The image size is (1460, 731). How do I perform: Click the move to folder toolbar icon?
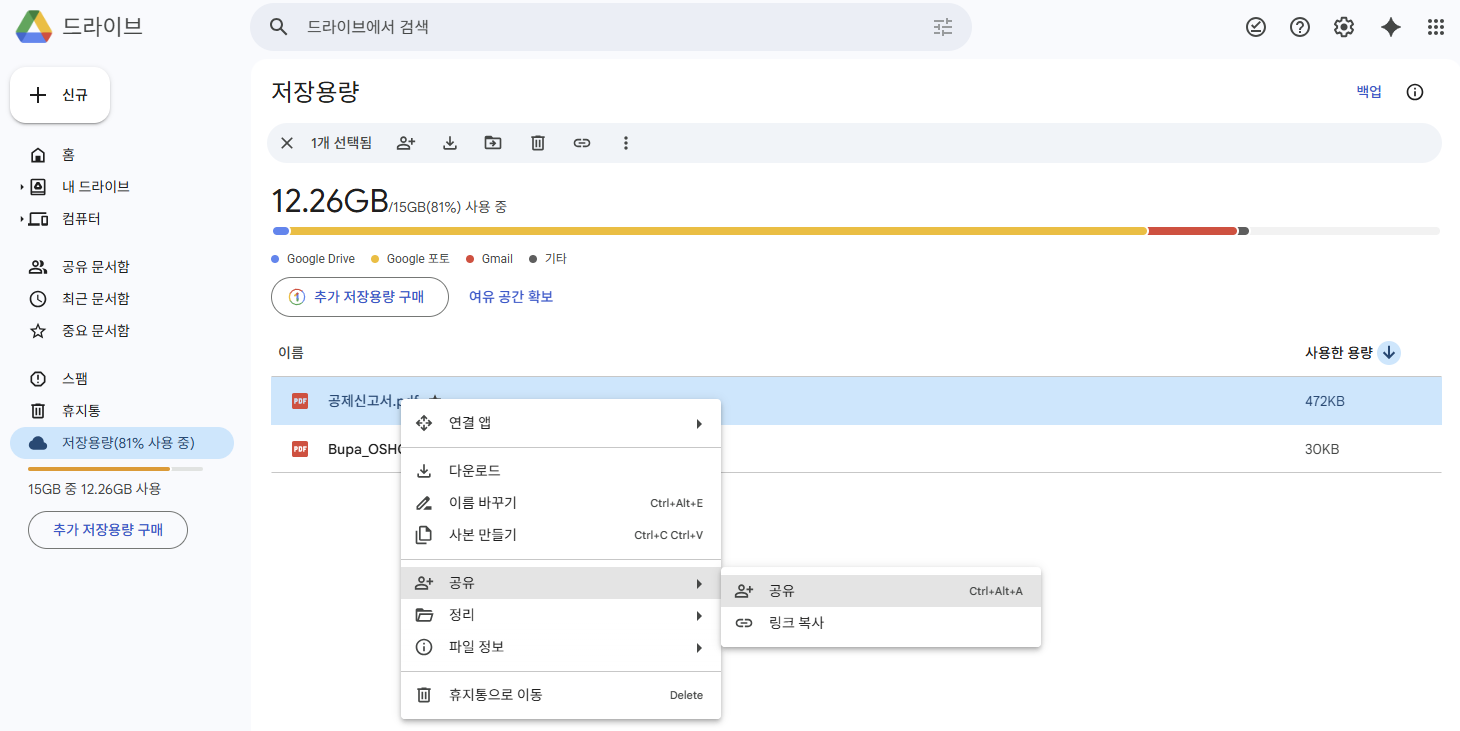pyautogui.click(x=493, y=143)
